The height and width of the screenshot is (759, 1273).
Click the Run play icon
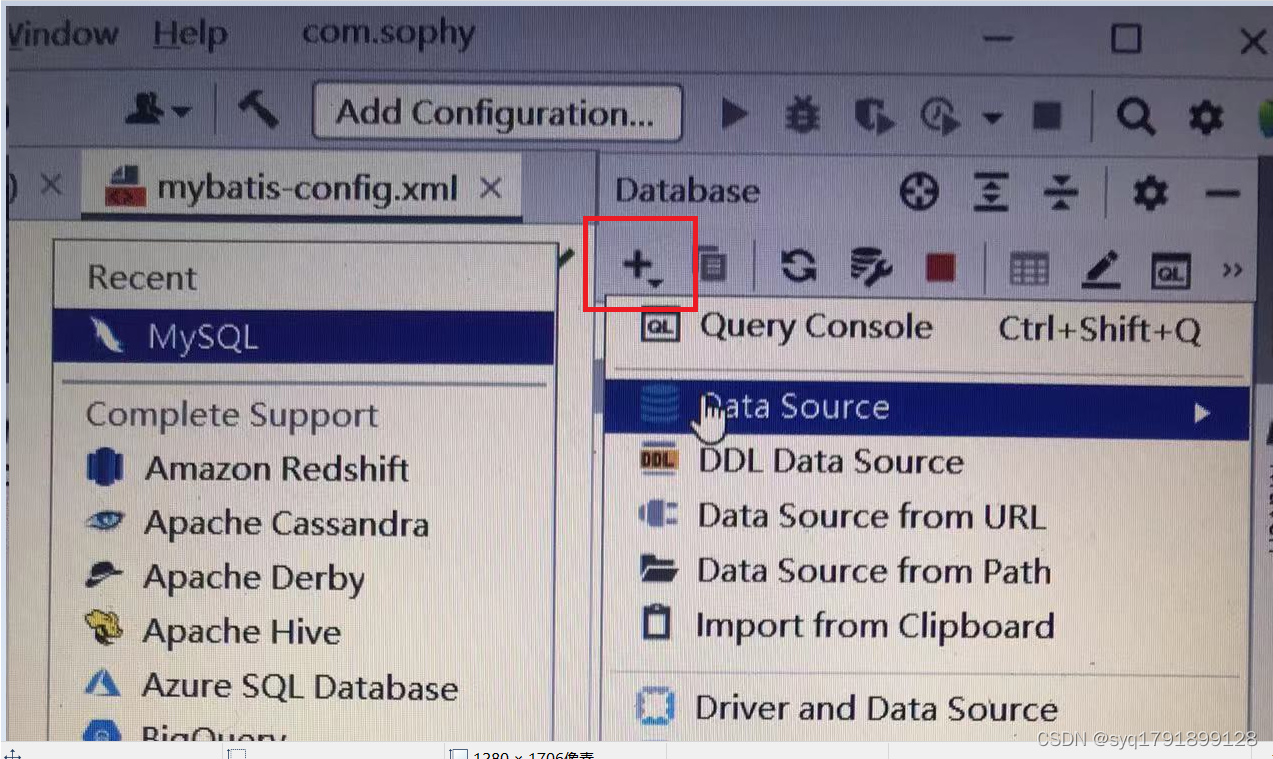[x=735, y=114]
